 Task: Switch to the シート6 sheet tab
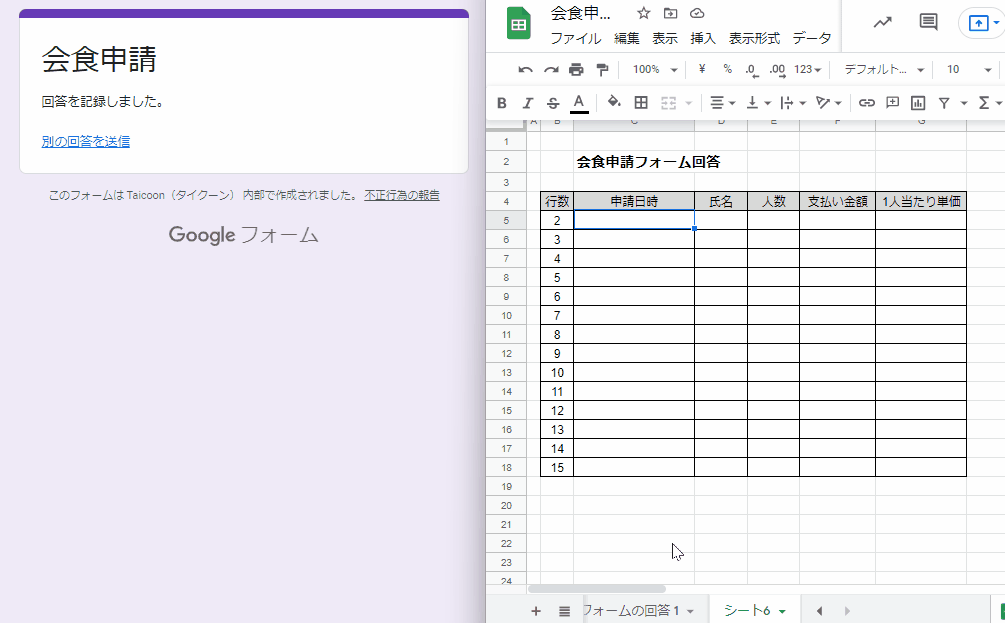[x=748, y=609]
